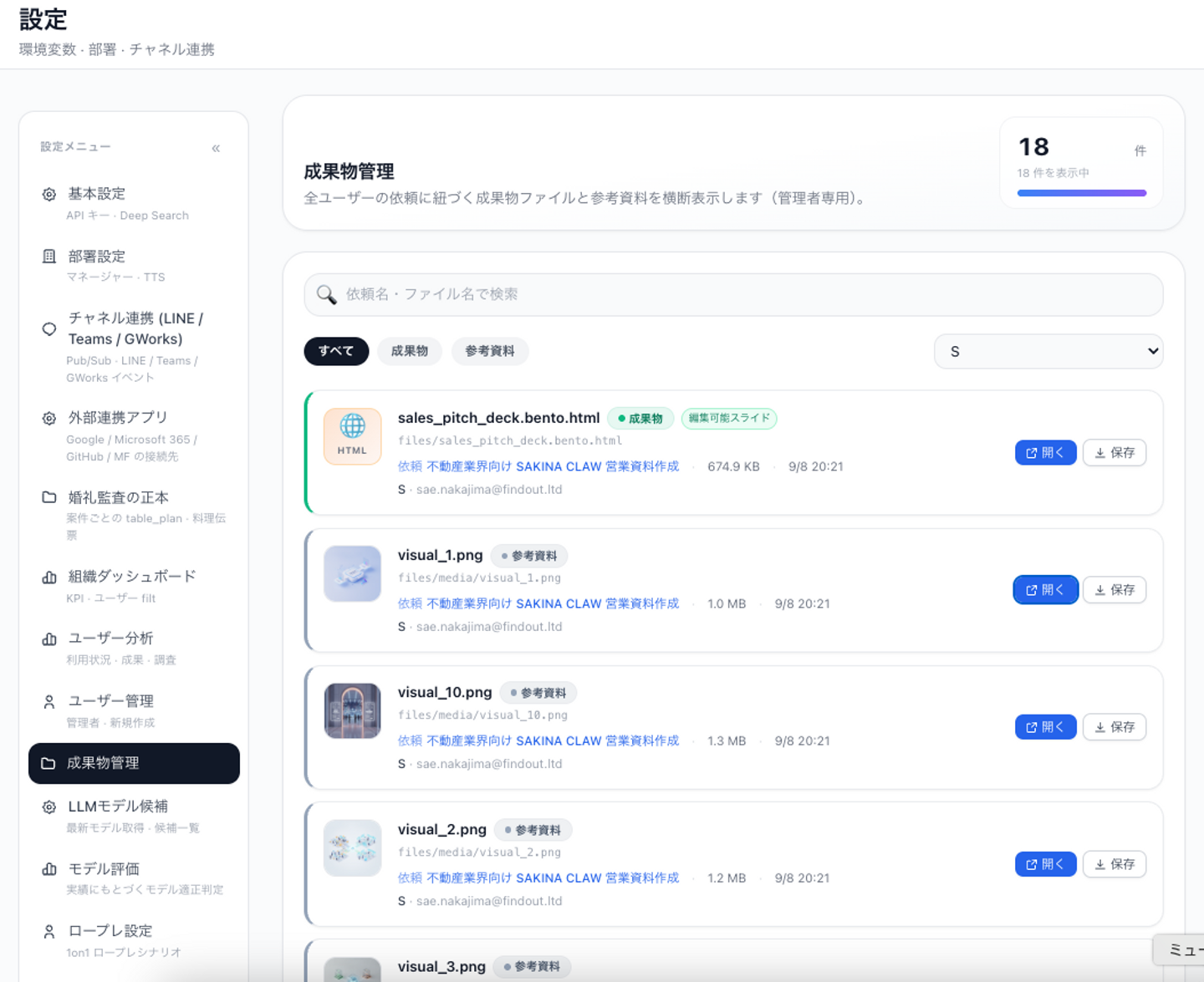Select the 成果物 filter tab

tap(410, 351)
